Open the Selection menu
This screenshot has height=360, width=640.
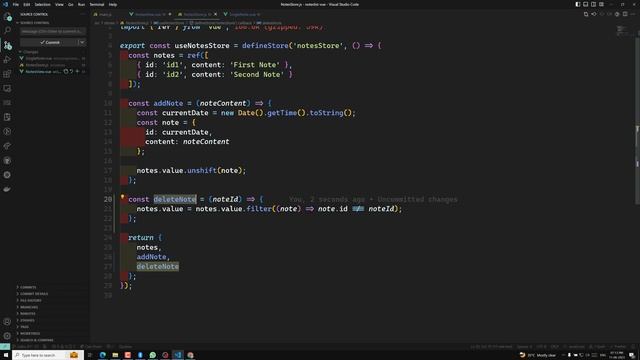tap(42, 4)
